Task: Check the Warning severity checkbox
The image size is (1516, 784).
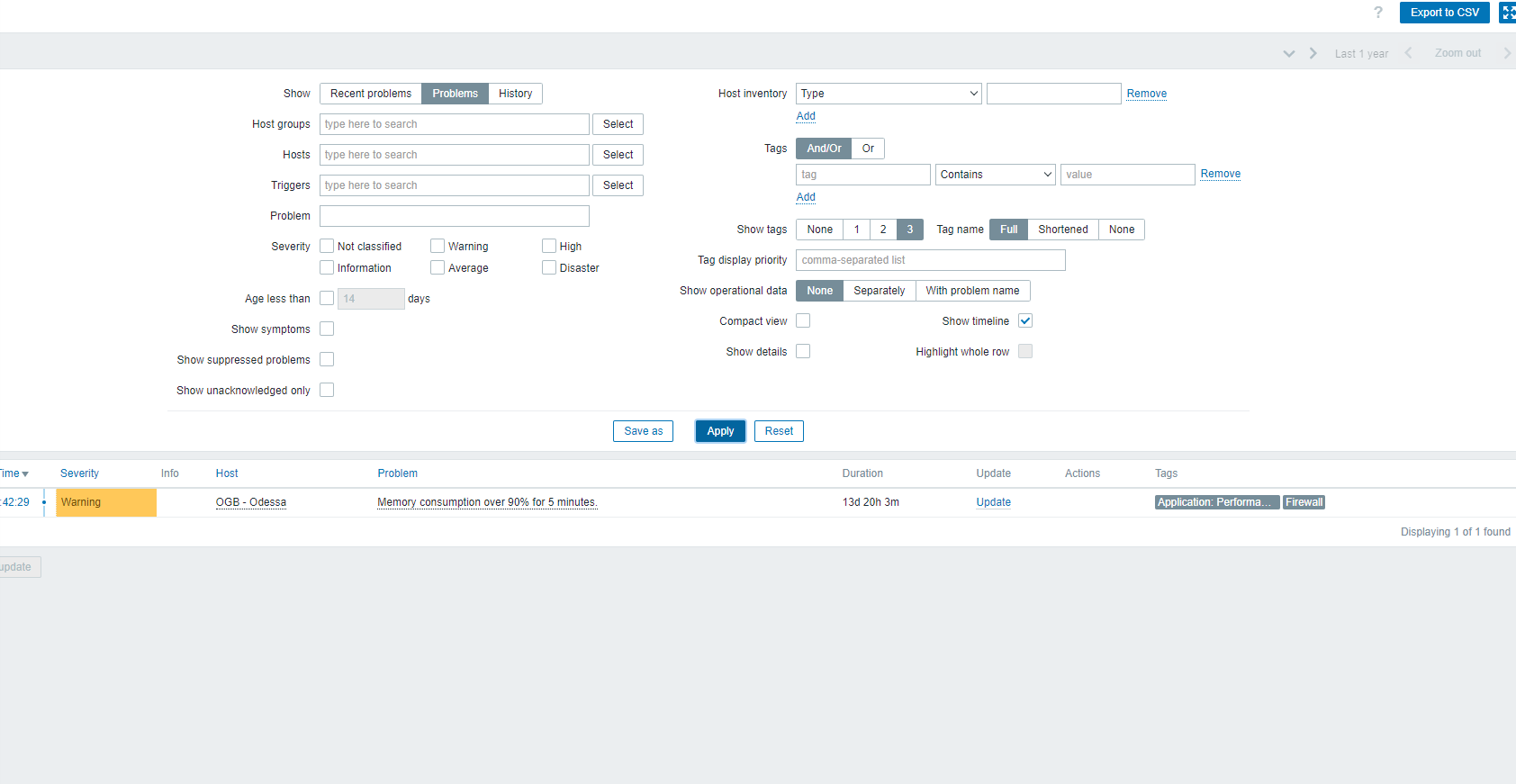Action: click(x=438, y=246)
